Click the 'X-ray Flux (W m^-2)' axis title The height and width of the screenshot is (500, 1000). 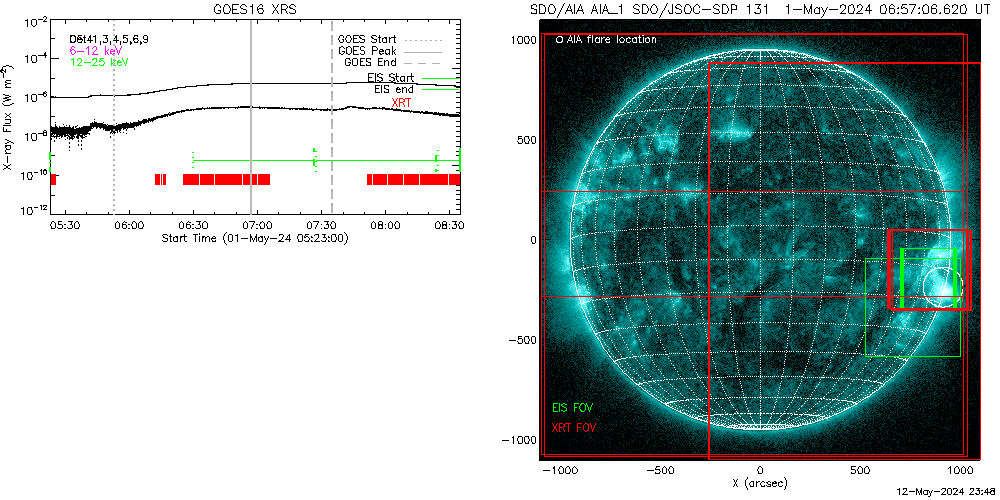[x=8, y=118]
